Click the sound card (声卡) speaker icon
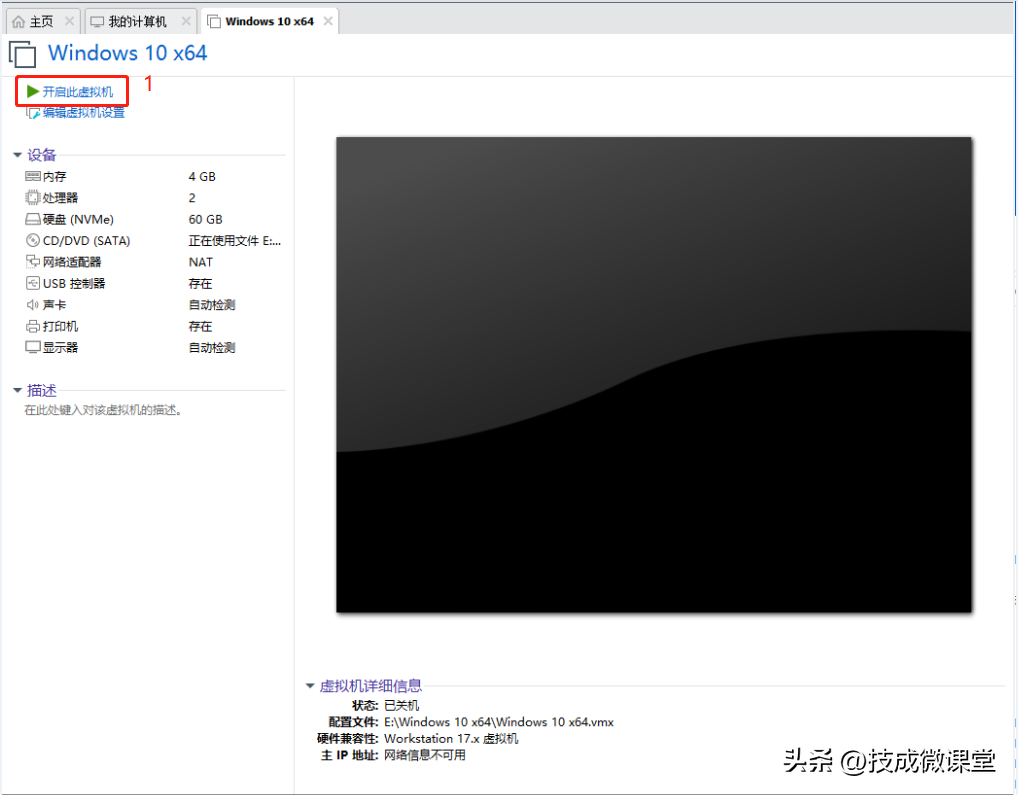Viewport: 1018px width, 796px height. (32, 305)
